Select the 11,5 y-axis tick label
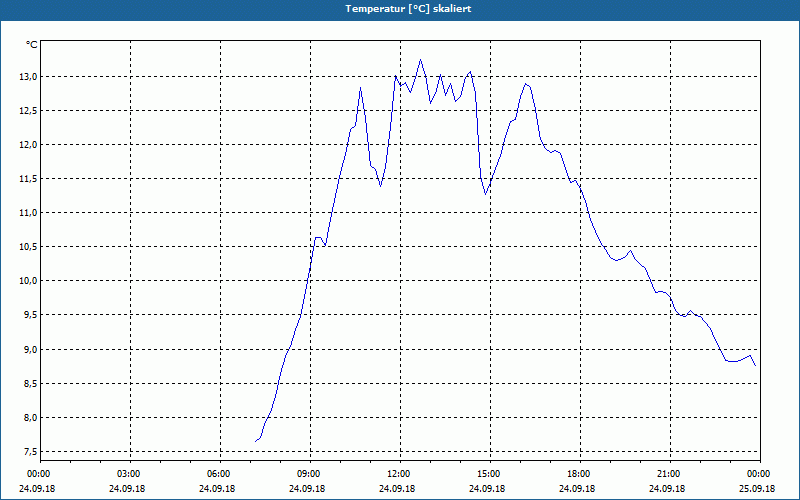Screen dimensions: 800x500 coord(28,179)
